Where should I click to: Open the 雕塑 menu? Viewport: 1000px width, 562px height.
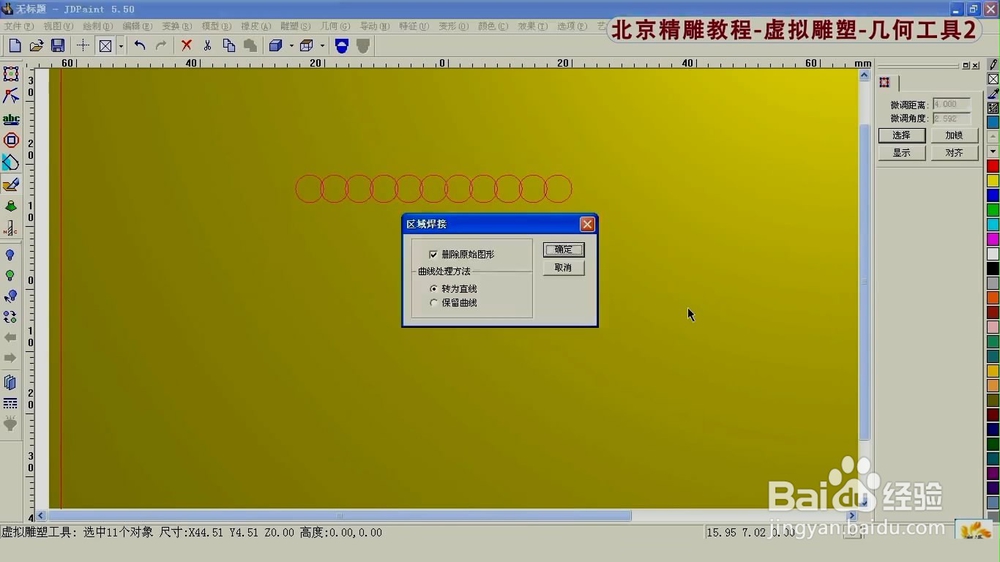[295, 26]
